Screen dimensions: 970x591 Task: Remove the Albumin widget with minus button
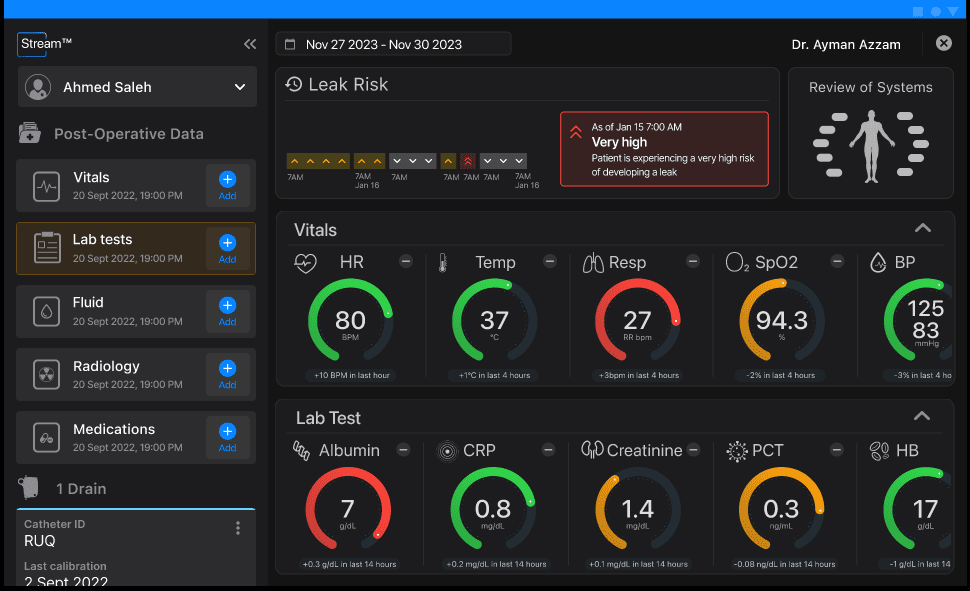[403, 450]
